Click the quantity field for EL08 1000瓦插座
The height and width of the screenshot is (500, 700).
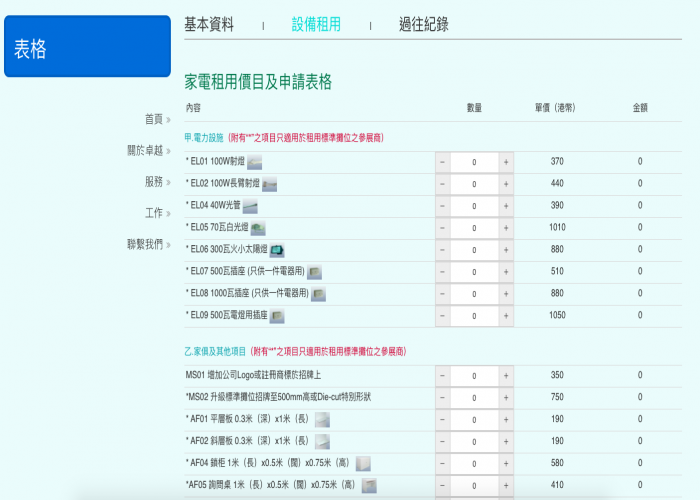(x=474, y=294)
